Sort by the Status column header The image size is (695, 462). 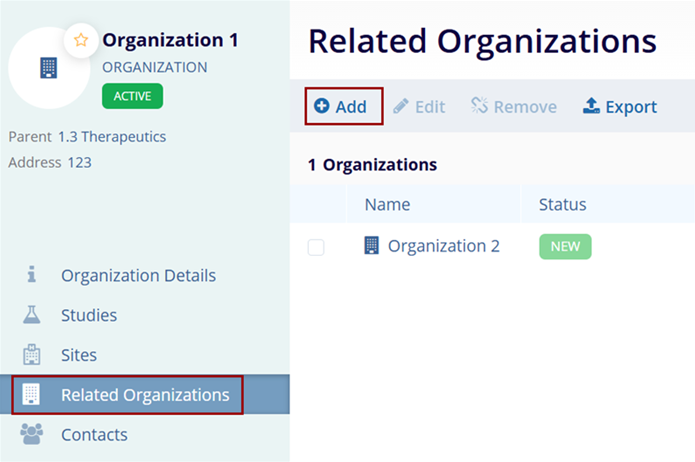click(x=562, y=204)
